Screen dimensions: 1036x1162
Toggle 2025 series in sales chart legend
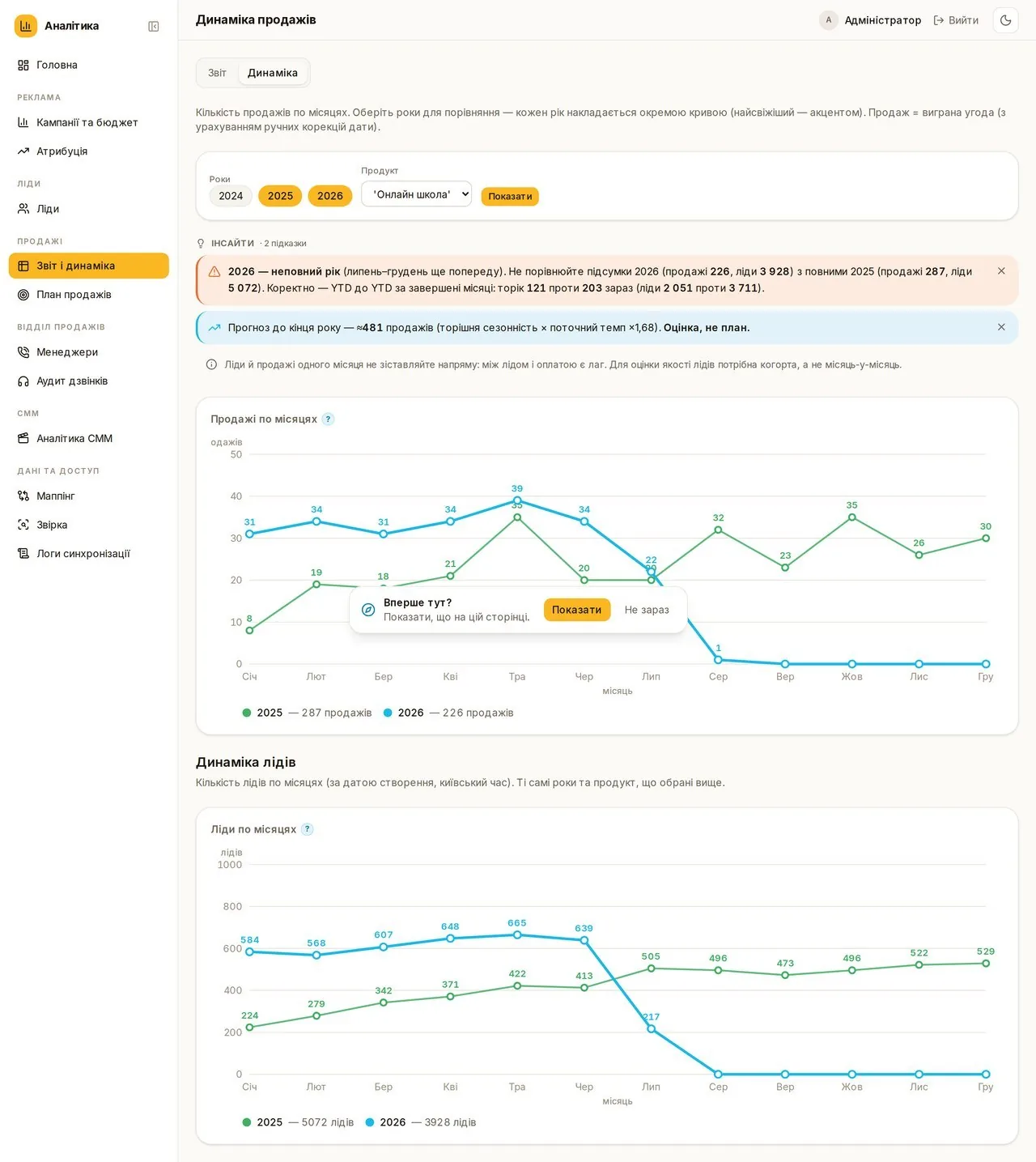click(307, 713)
